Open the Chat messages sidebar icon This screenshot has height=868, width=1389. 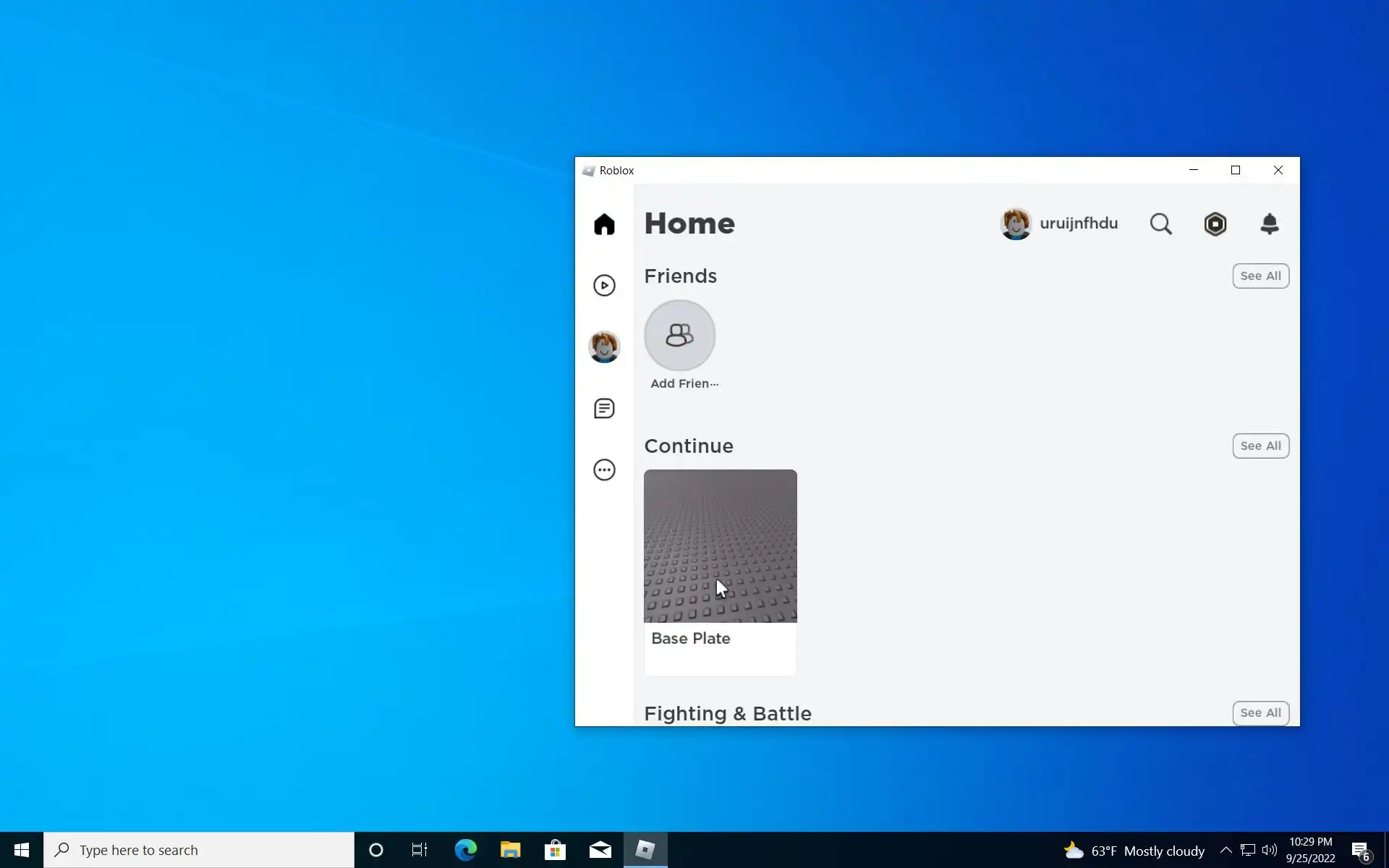point(604,409)
